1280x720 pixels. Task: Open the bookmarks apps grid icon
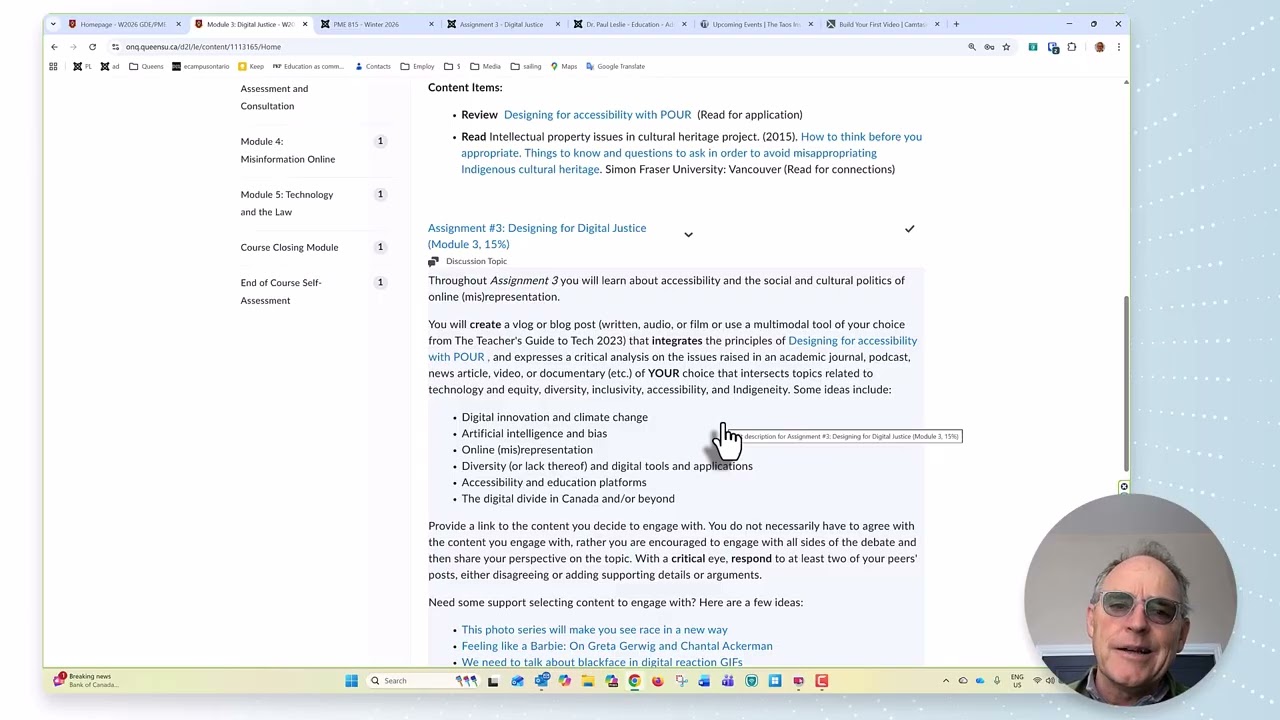pos(53,66)
